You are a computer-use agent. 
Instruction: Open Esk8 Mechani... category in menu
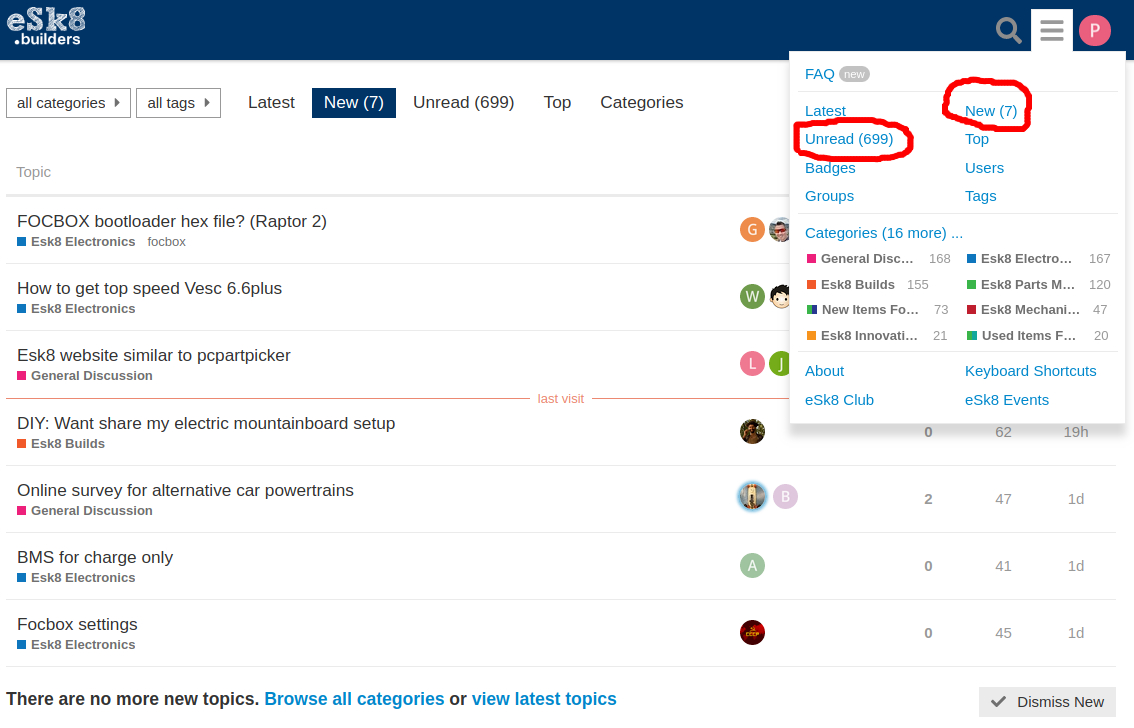click(x=1023, y=309)
